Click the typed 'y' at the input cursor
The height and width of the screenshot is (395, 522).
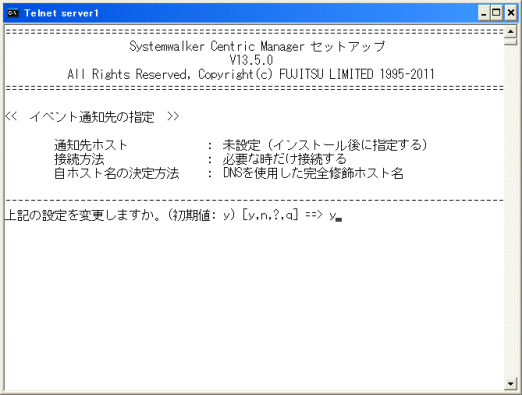point(332,216)
